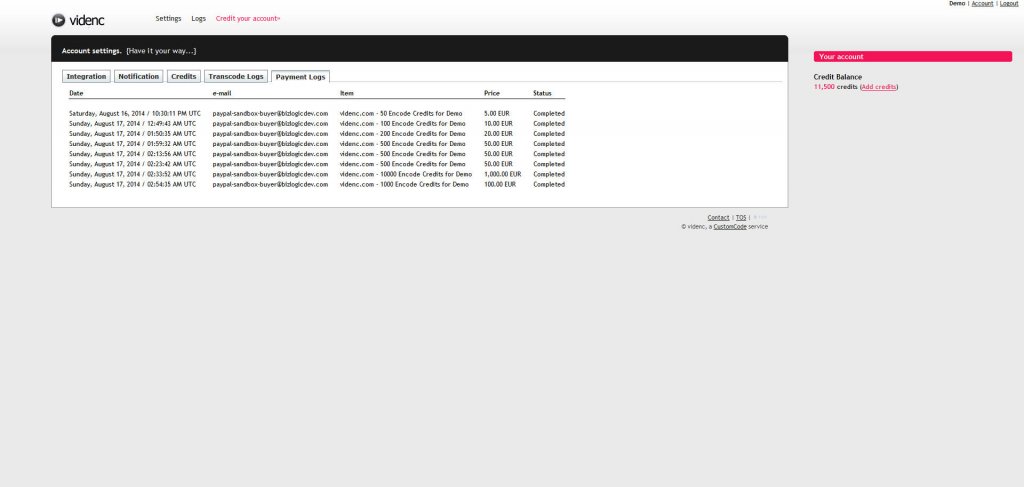Click the videnc play-button logo icon

click(x=59, y=20)
